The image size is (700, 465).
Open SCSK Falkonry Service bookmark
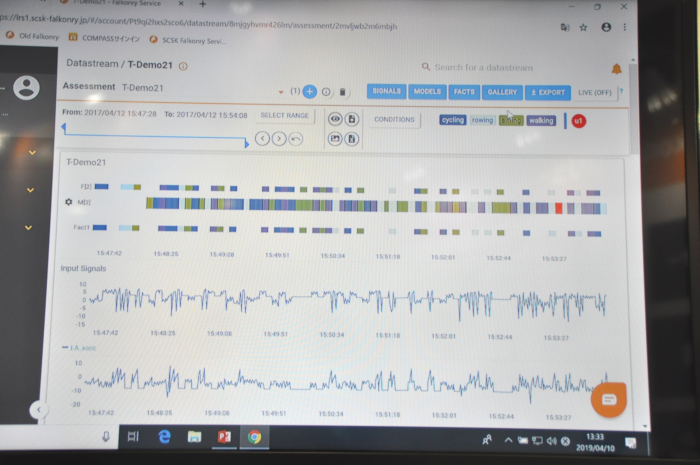188,40
